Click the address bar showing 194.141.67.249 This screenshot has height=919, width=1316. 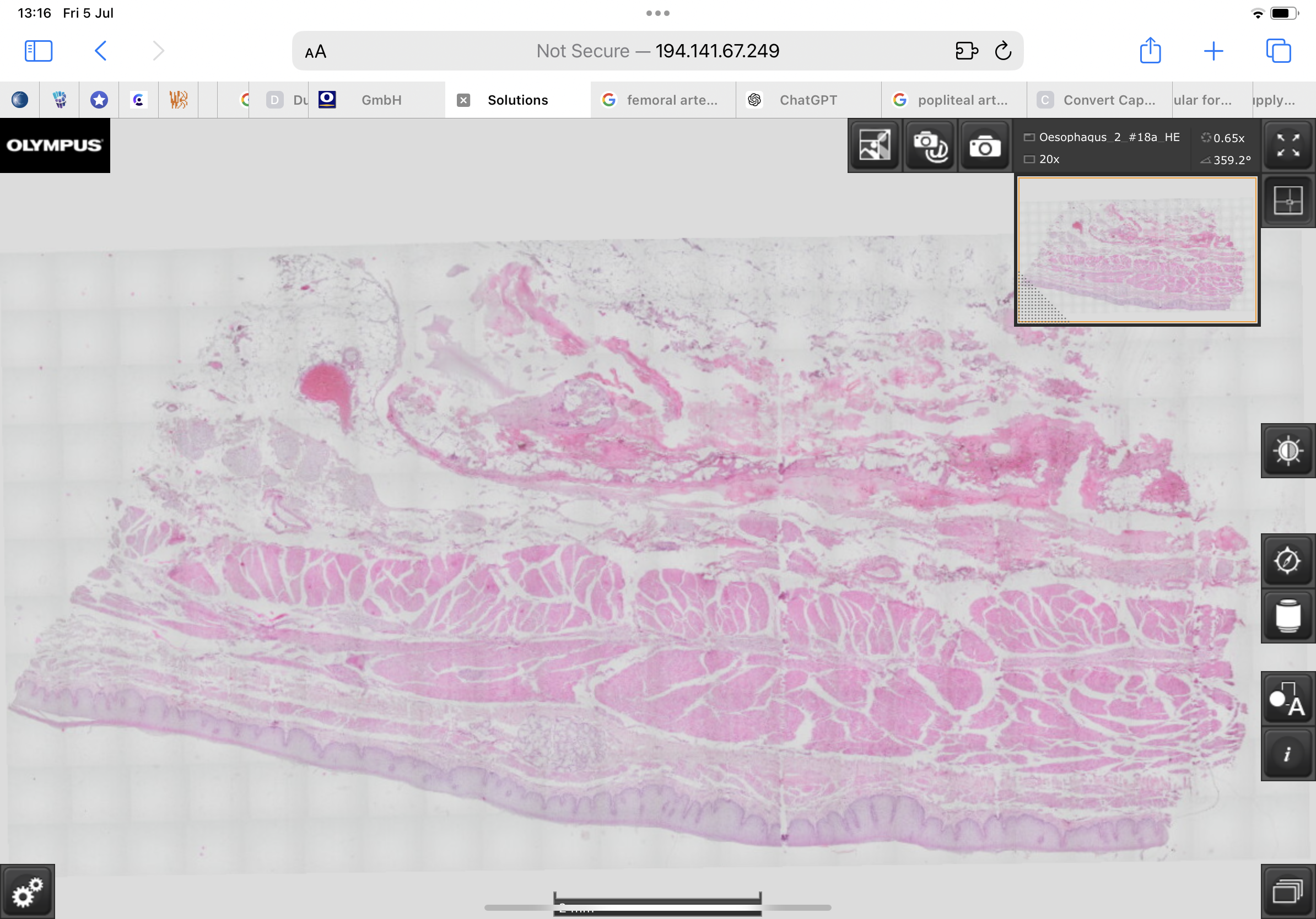point(657,51)
